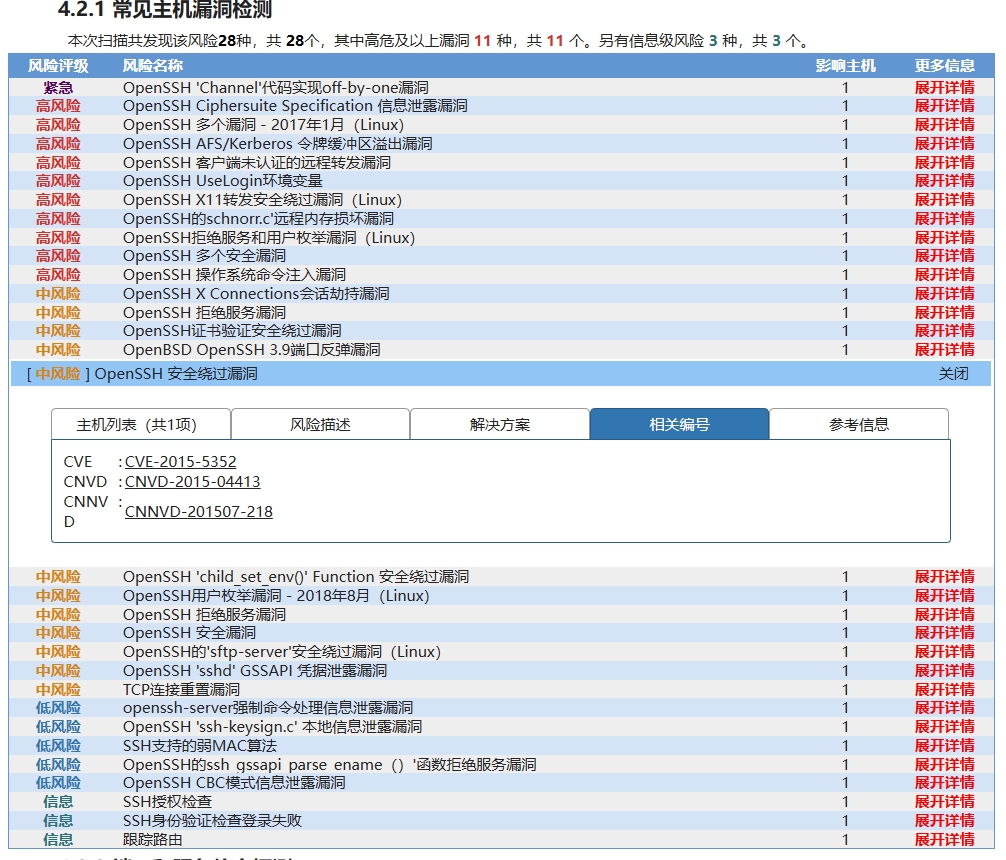The height and width of the screenshot is (860, 1006).
Task: Expand details for openssh-server强制命令处理信息泄露漏洞
Action: [944, 707]
